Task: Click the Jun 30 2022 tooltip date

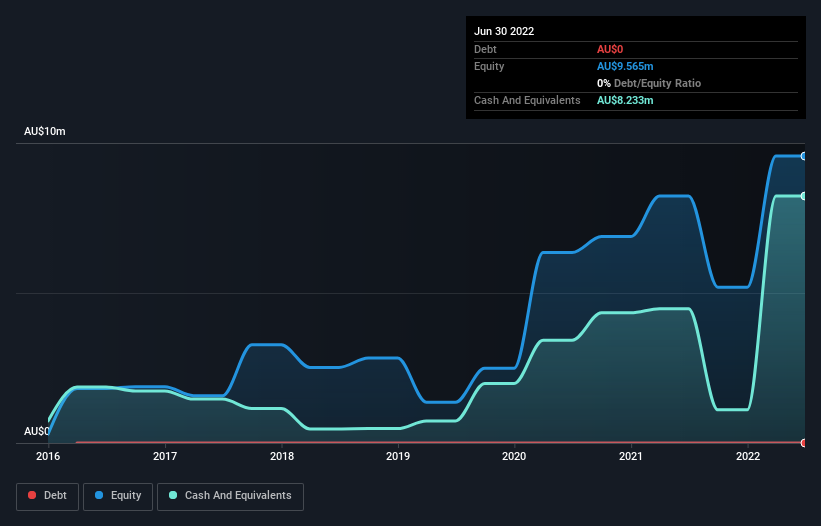Action: tap(504, 31)
